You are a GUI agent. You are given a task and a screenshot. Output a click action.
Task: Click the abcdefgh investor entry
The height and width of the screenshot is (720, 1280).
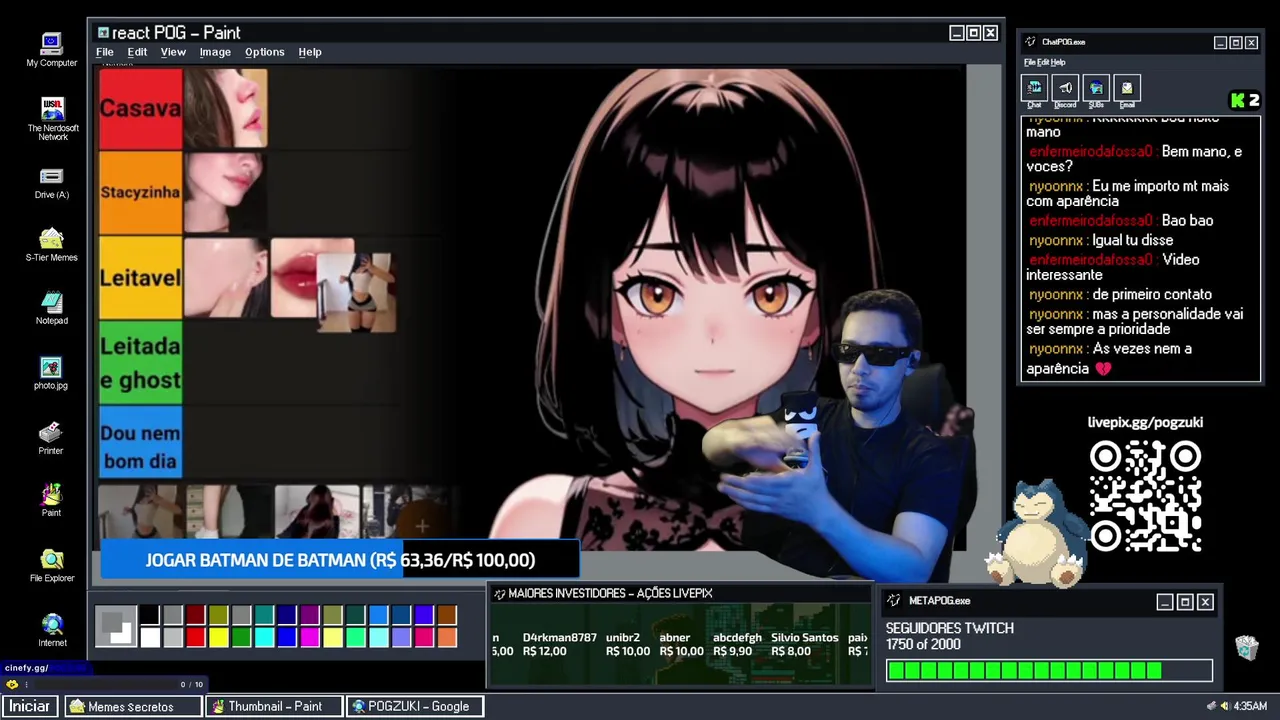coord(737,644)
